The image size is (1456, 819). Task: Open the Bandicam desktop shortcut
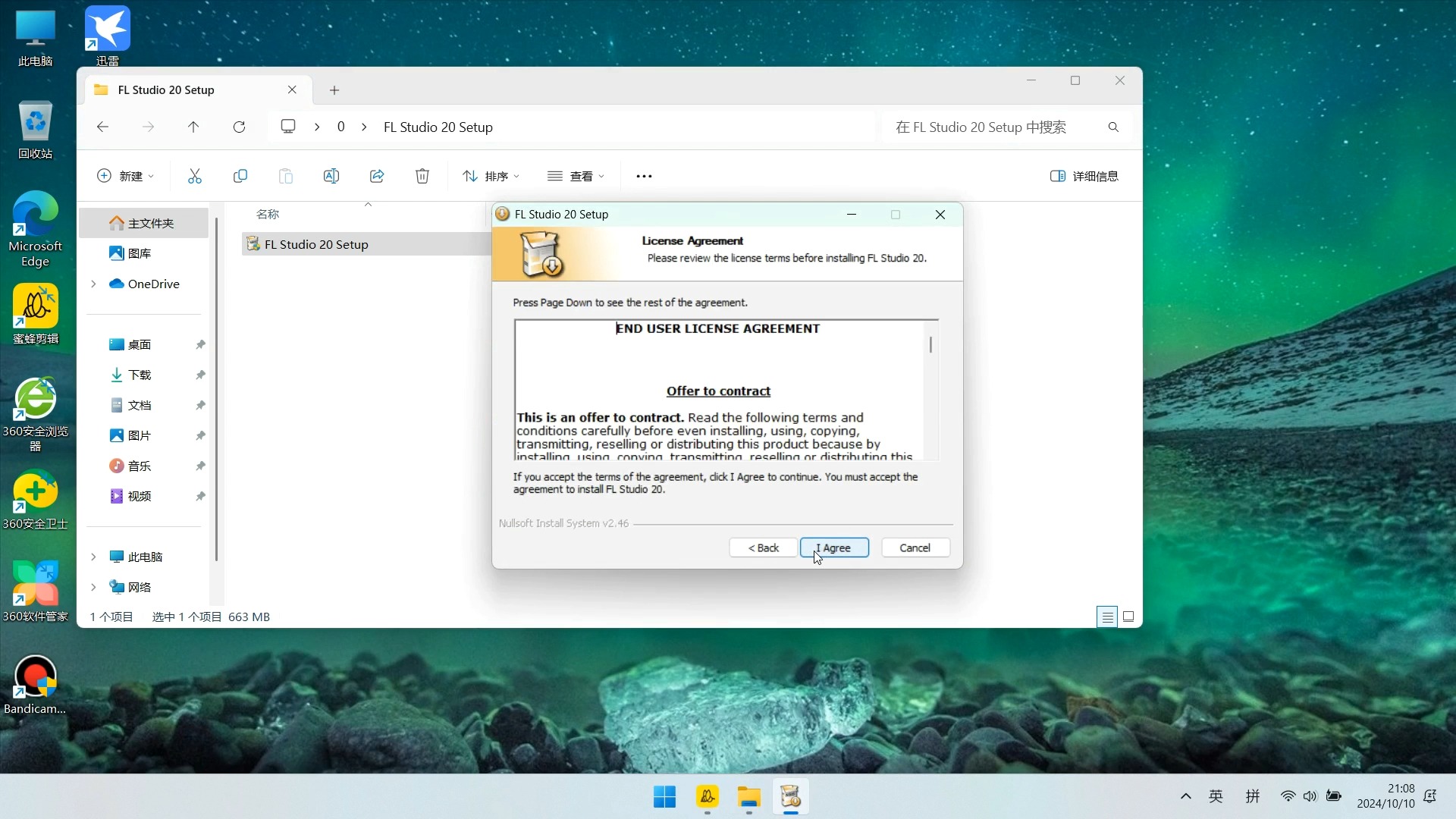coord(35,685)
